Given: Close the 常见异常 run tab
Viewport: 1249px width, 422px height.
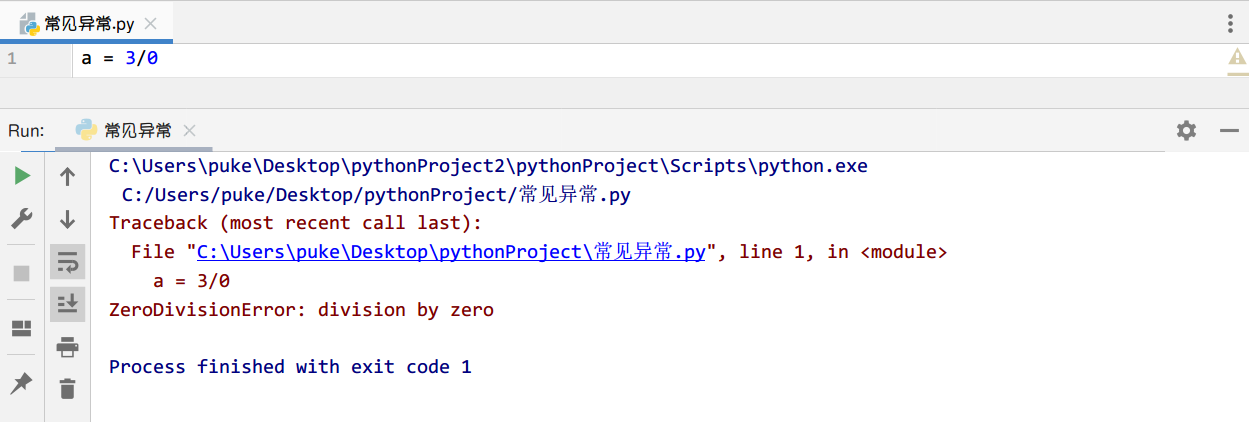Looking at the screenshot, I should pyautogui.click(x=190, y=130).
